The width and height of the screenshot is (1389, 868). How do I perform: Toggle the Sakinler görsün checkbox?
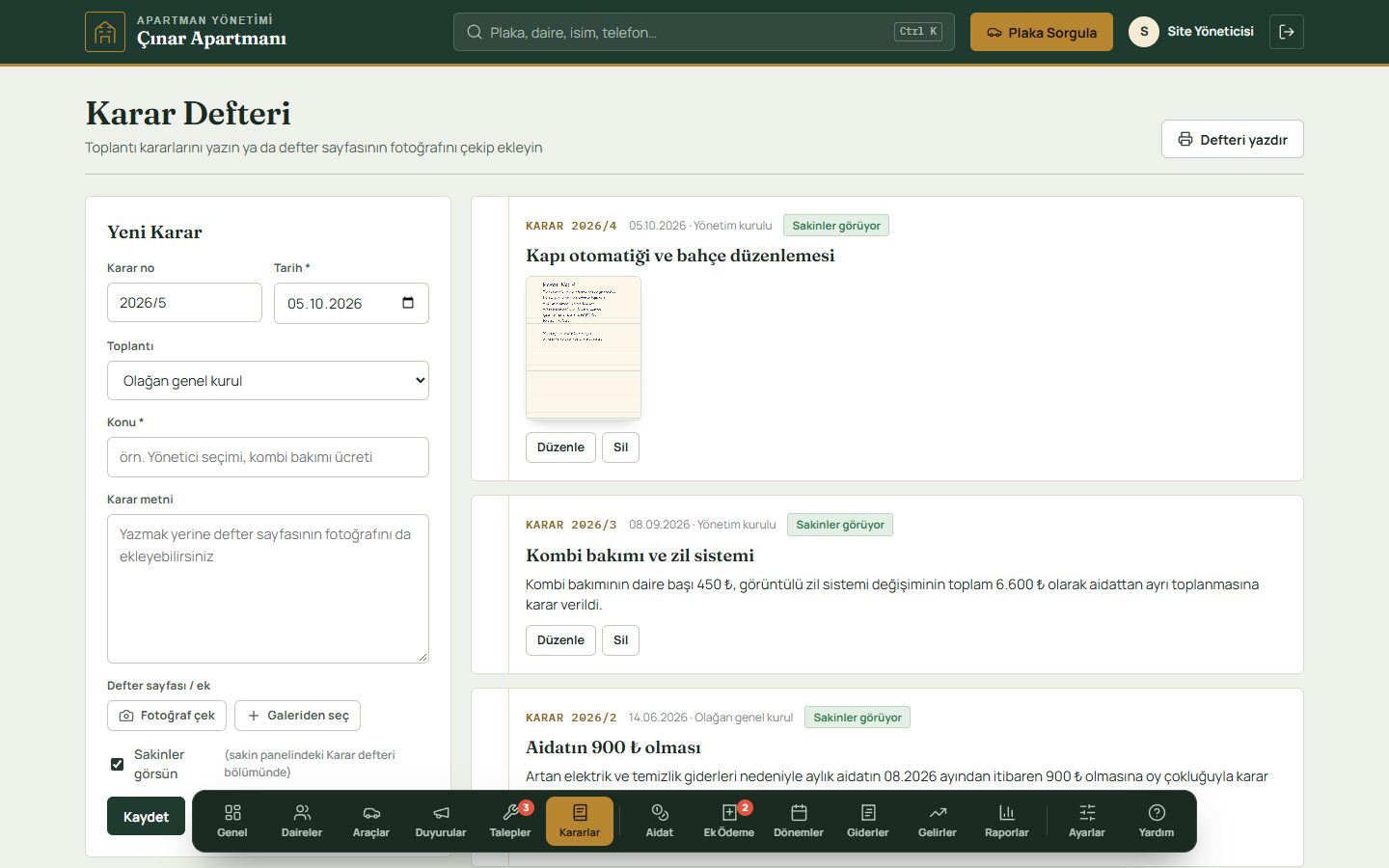coord(117,764)
